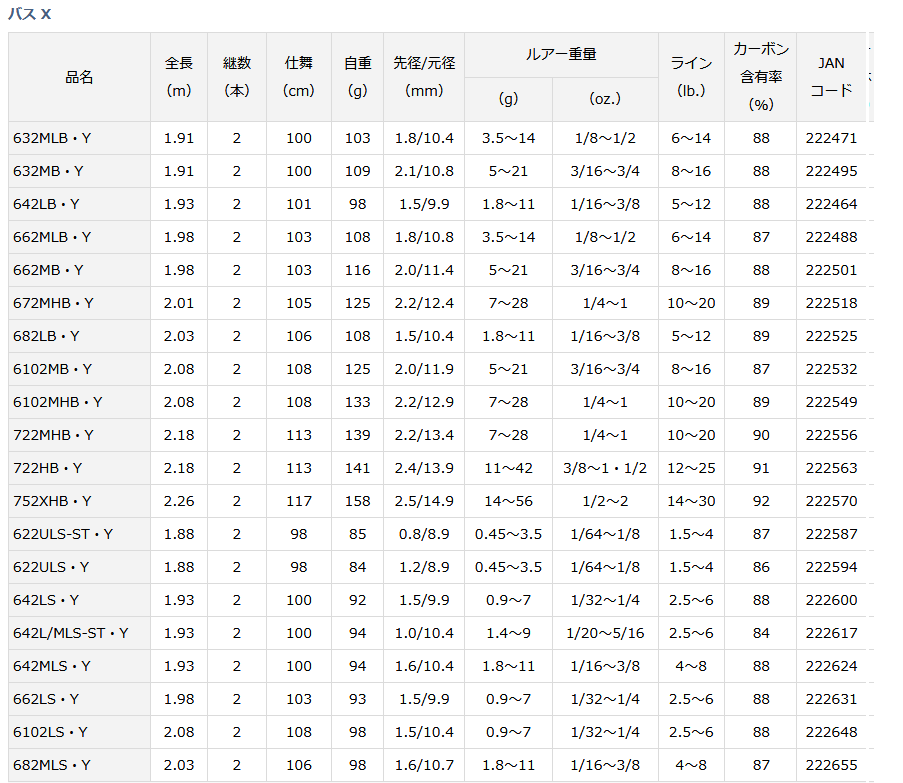Select the ルアー重量 column header
Screen dimensions: 903x783
(x=561, y=55)
